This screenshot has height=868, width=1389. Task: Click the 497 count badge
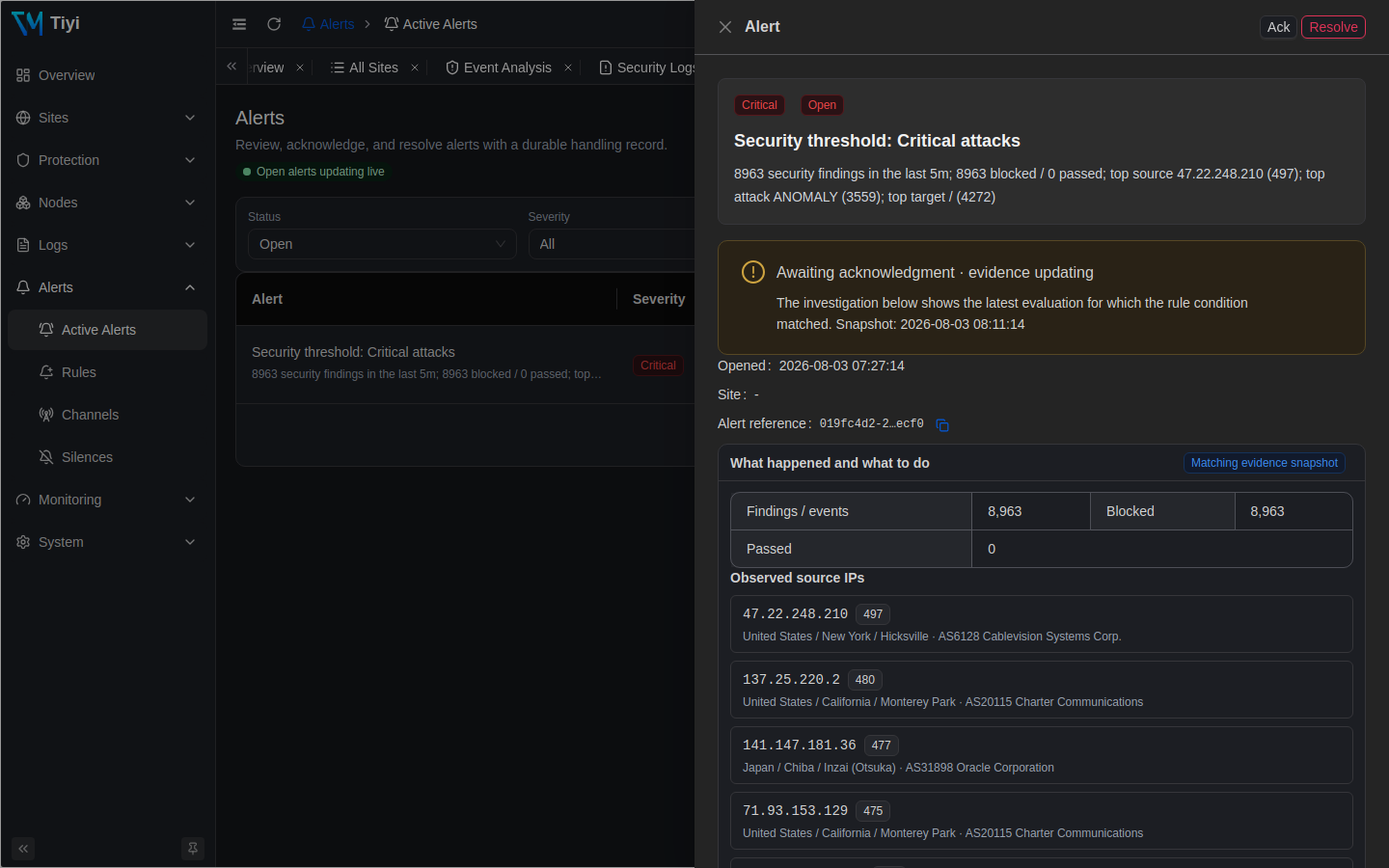(873, 614)
